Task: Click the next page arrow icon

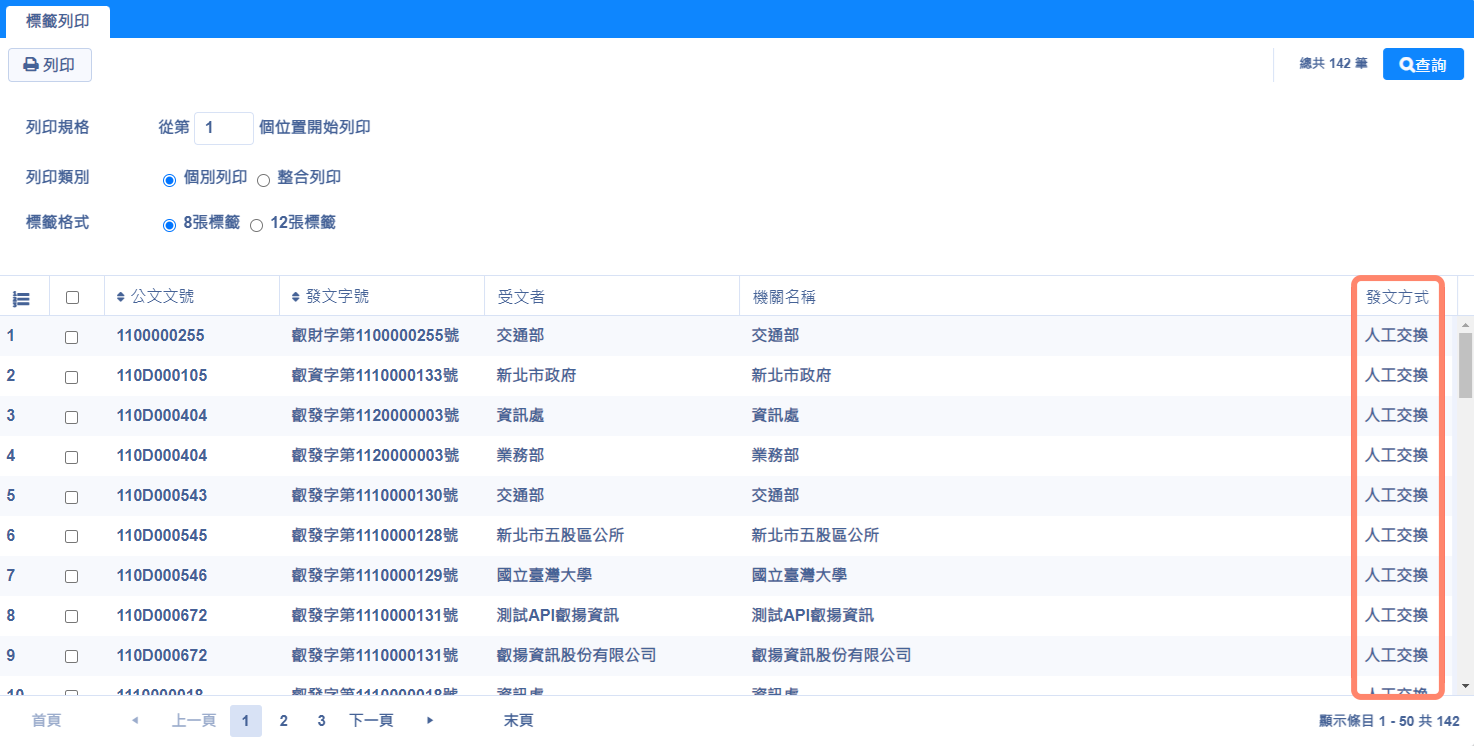Action: click(430, 720)
